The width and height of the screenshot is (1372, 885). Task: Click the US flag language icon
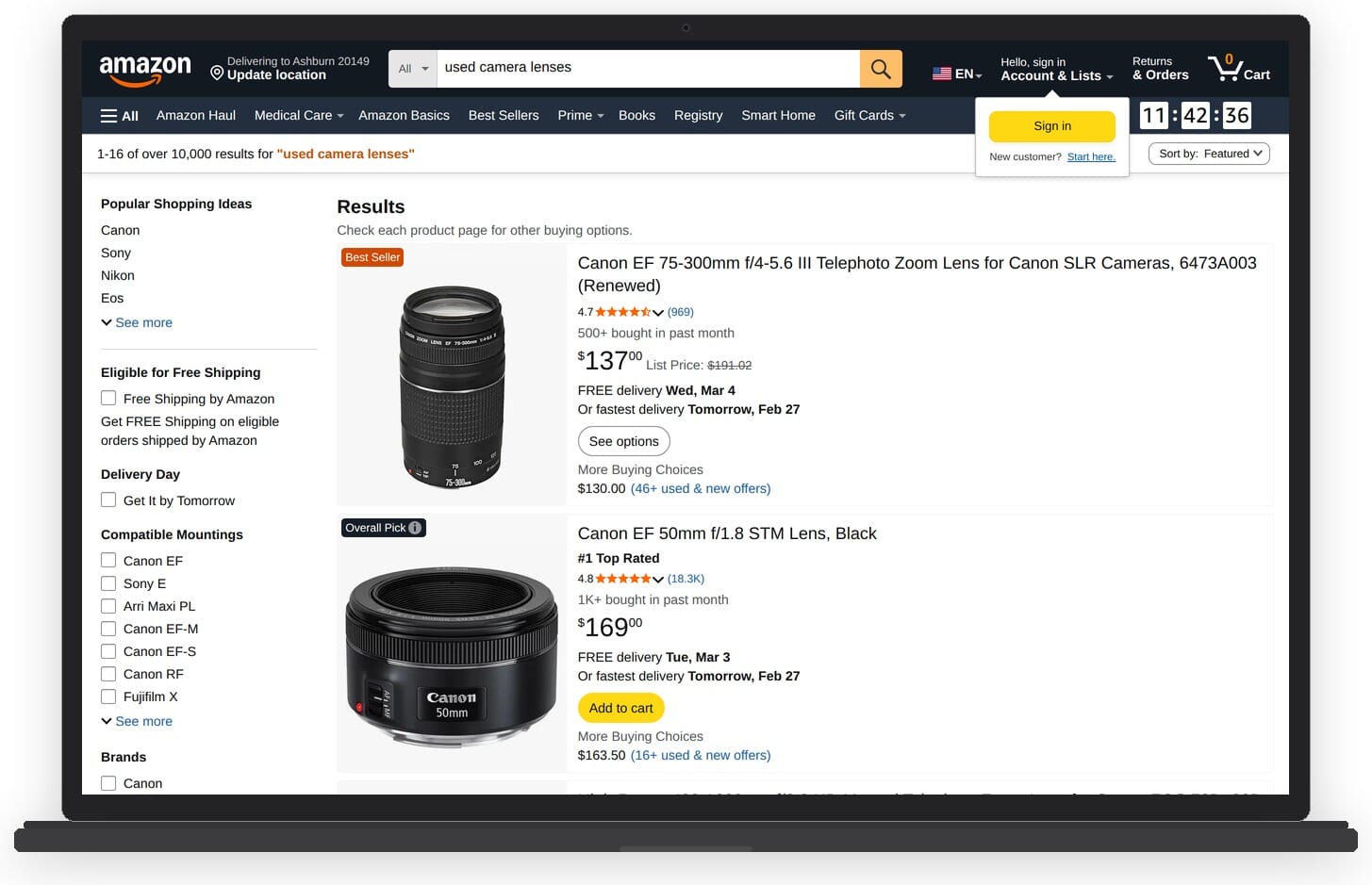coord(941,73)
